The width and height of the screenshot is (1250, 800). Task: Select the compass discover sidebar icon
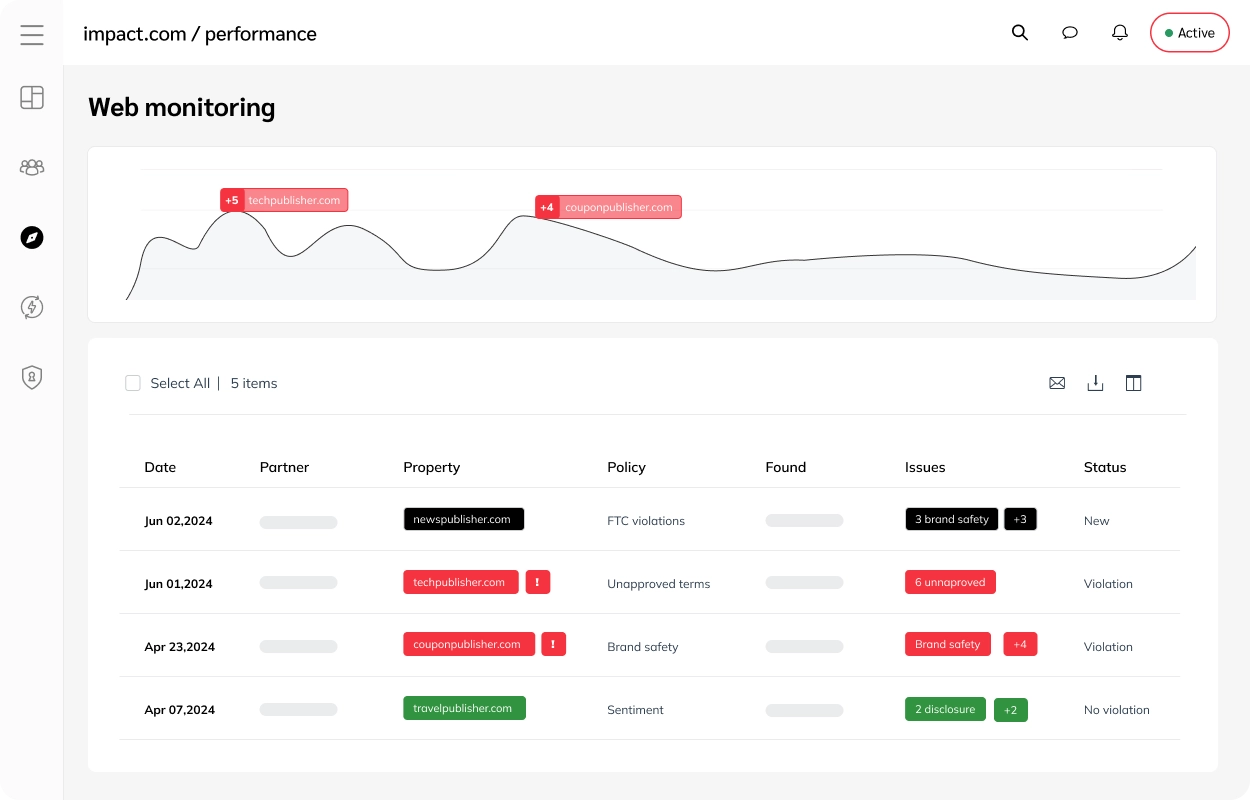(32, 237)
